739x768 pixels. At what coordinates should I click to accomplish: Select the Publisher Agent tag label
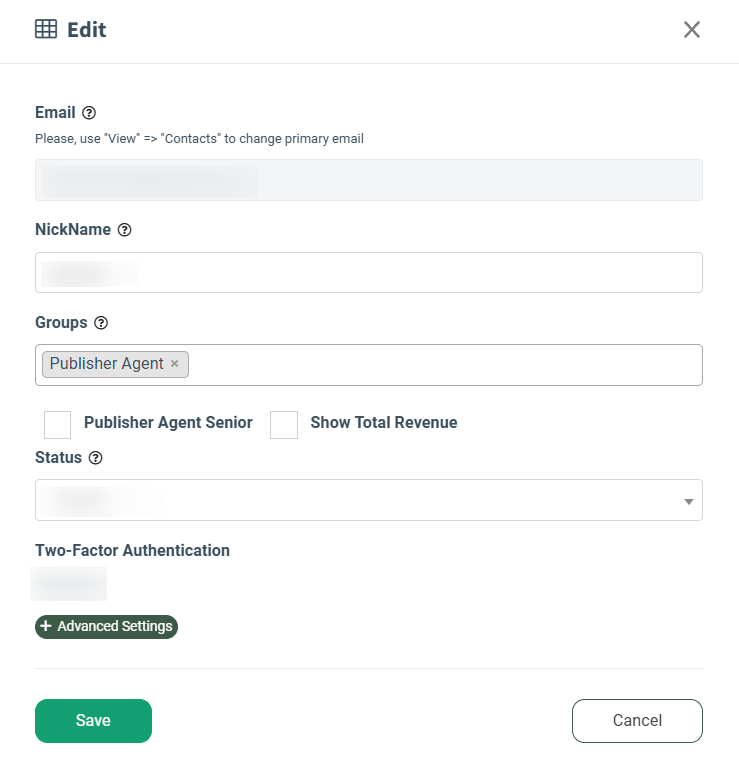(106, 363)
